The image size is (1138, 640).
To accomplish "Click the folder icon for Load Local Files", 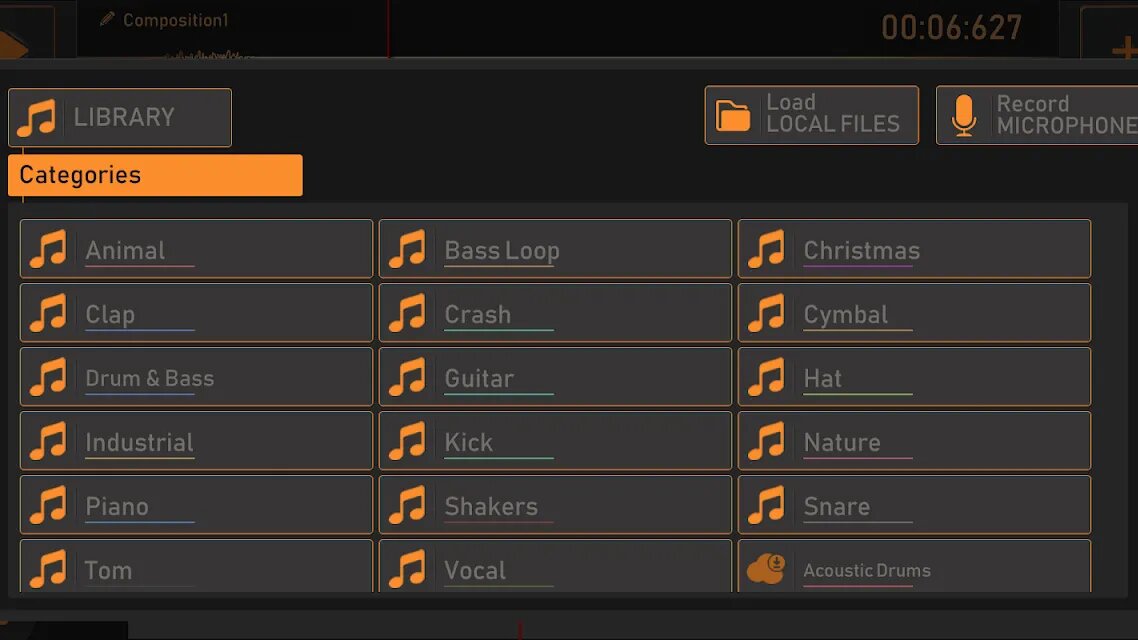I will (733, 116).
